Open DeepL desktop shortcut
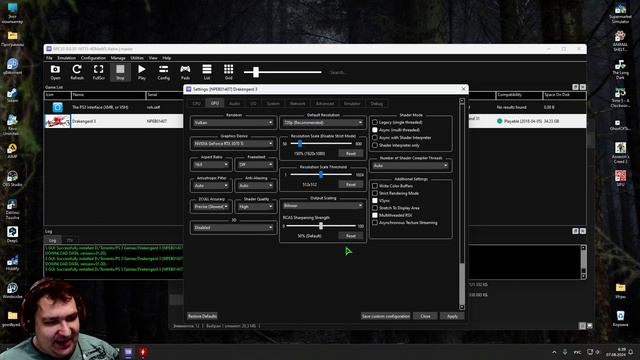The image size is (640, 360). click(x=12, y=234)
